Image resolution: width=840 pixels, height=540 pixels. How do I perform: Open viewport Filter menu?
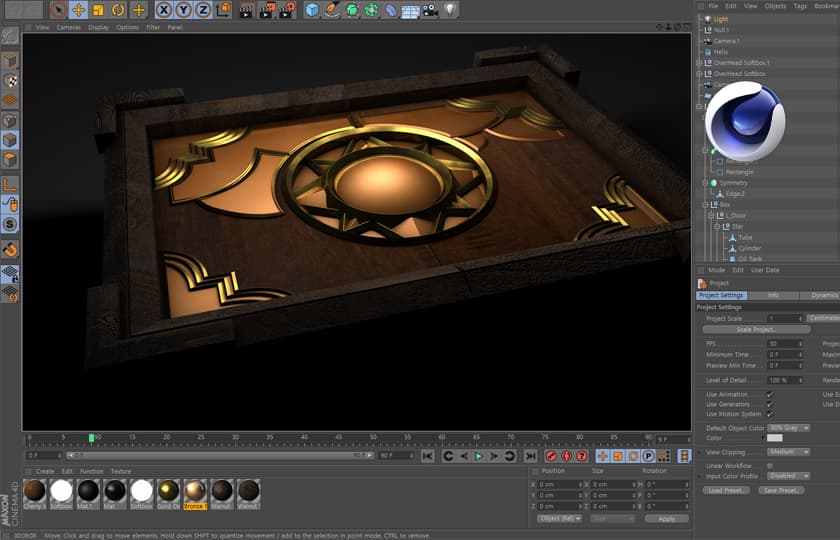click(153, 27)
